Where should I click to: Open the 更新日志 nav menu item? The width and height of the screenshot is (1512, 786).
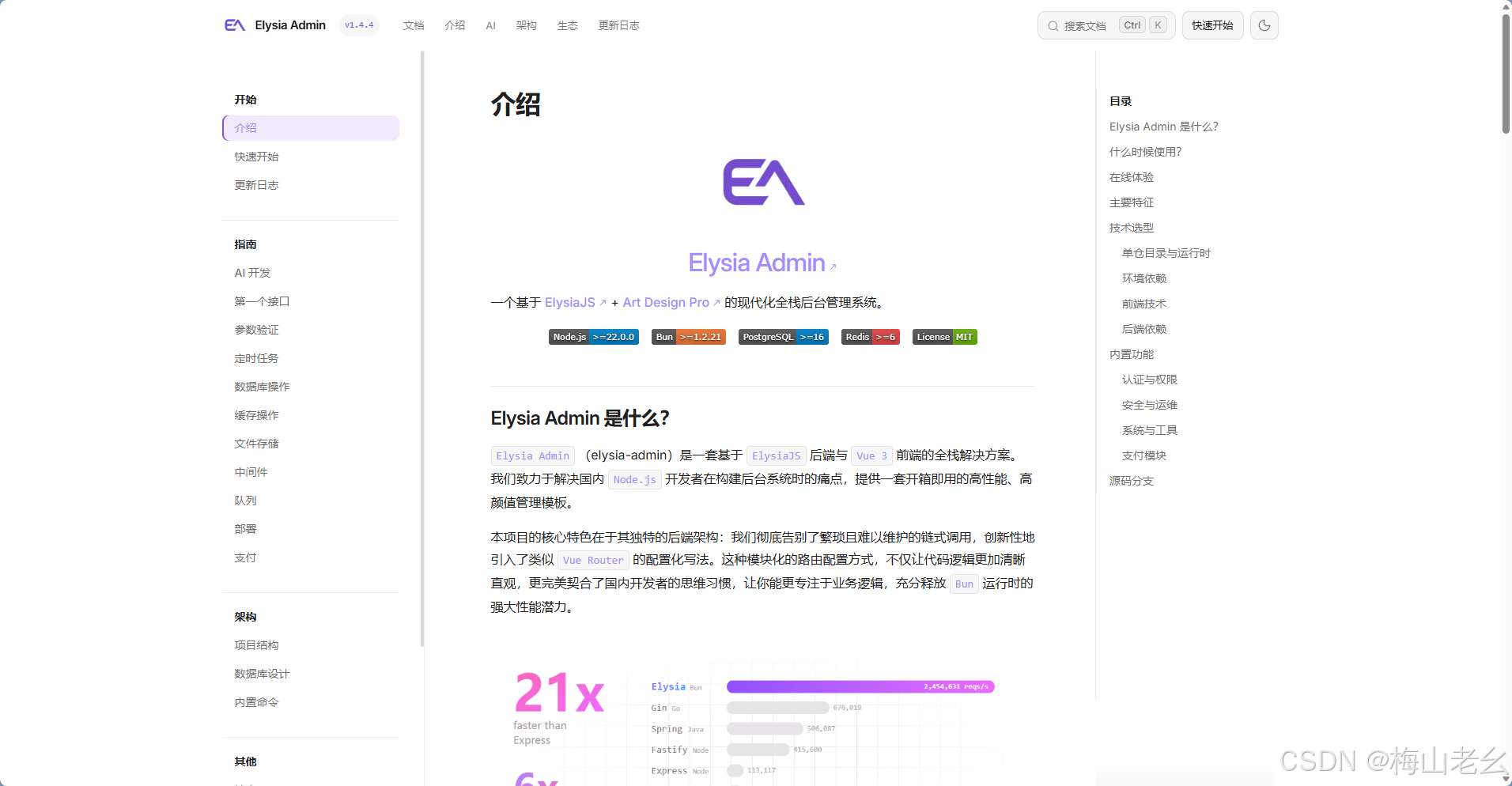(618, 25)
